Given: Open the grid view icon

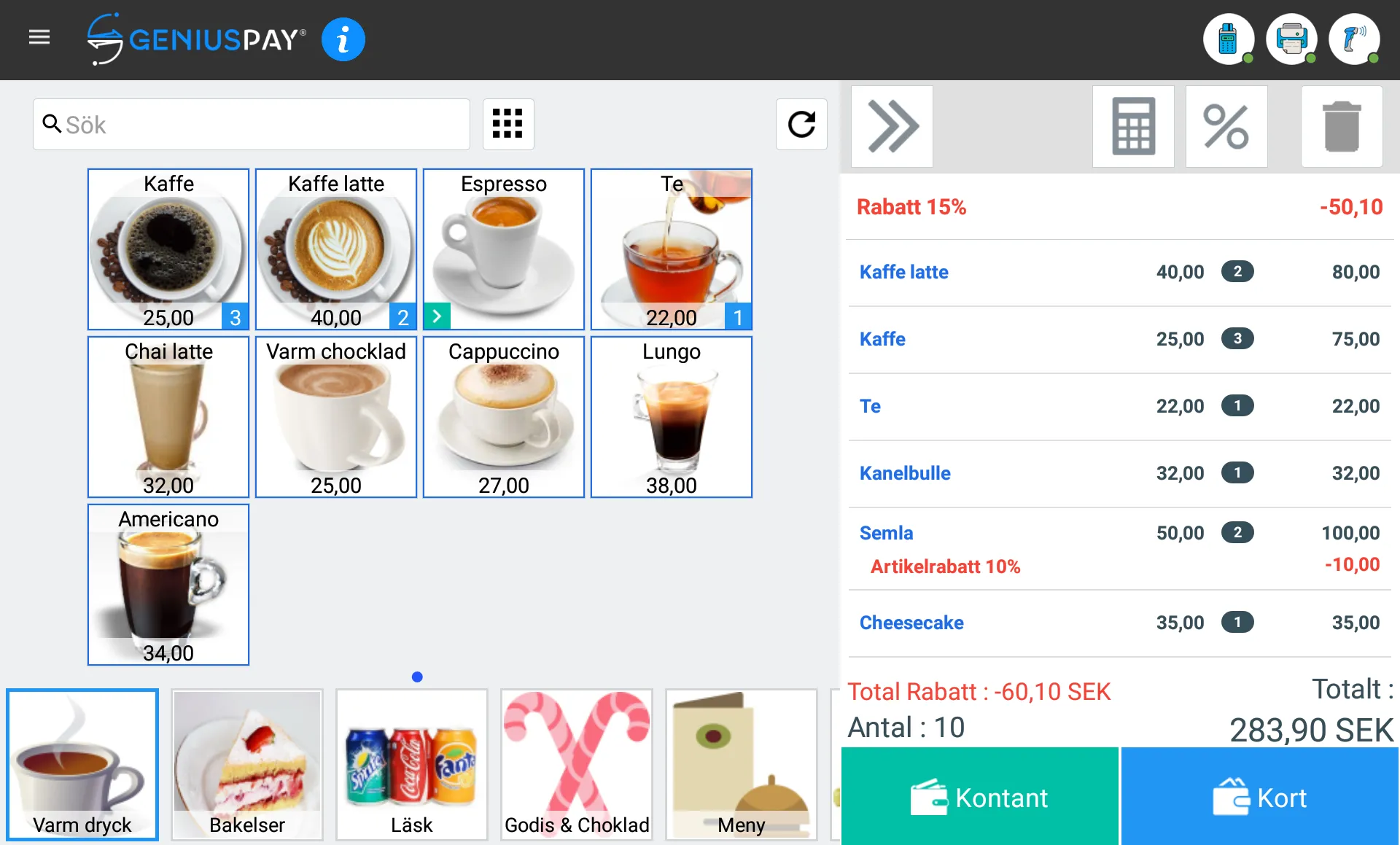Looking at the screenshot, I should [x=508, y=124].
